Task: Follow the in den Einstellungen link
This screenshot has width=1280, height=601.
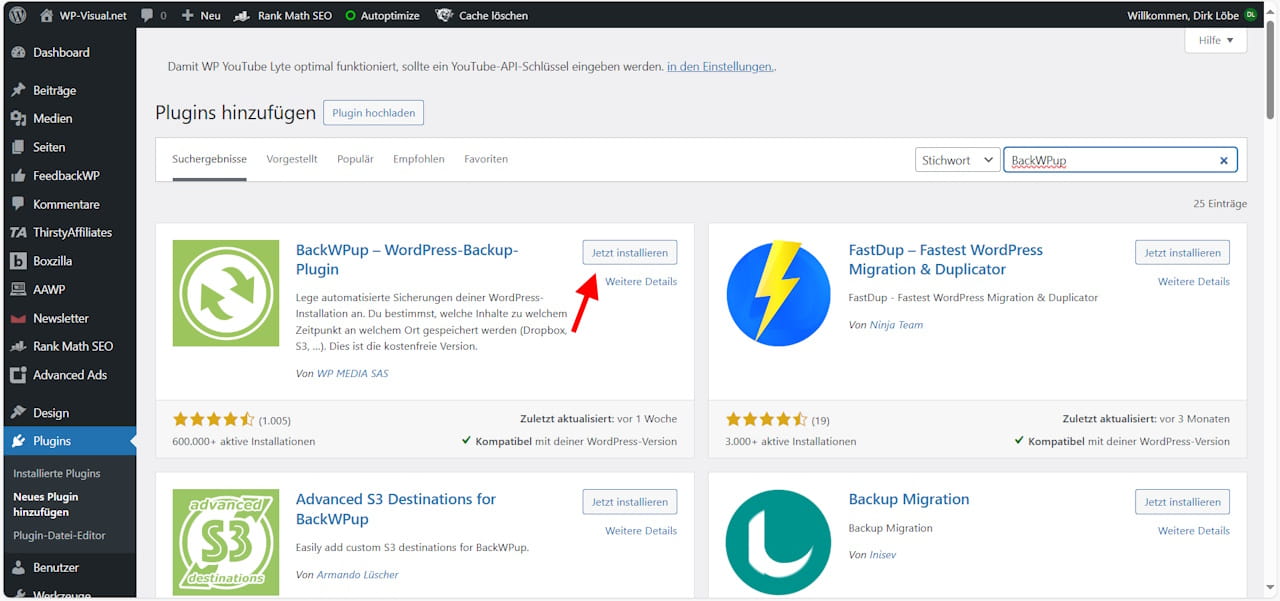Action: tap(720, 67)
